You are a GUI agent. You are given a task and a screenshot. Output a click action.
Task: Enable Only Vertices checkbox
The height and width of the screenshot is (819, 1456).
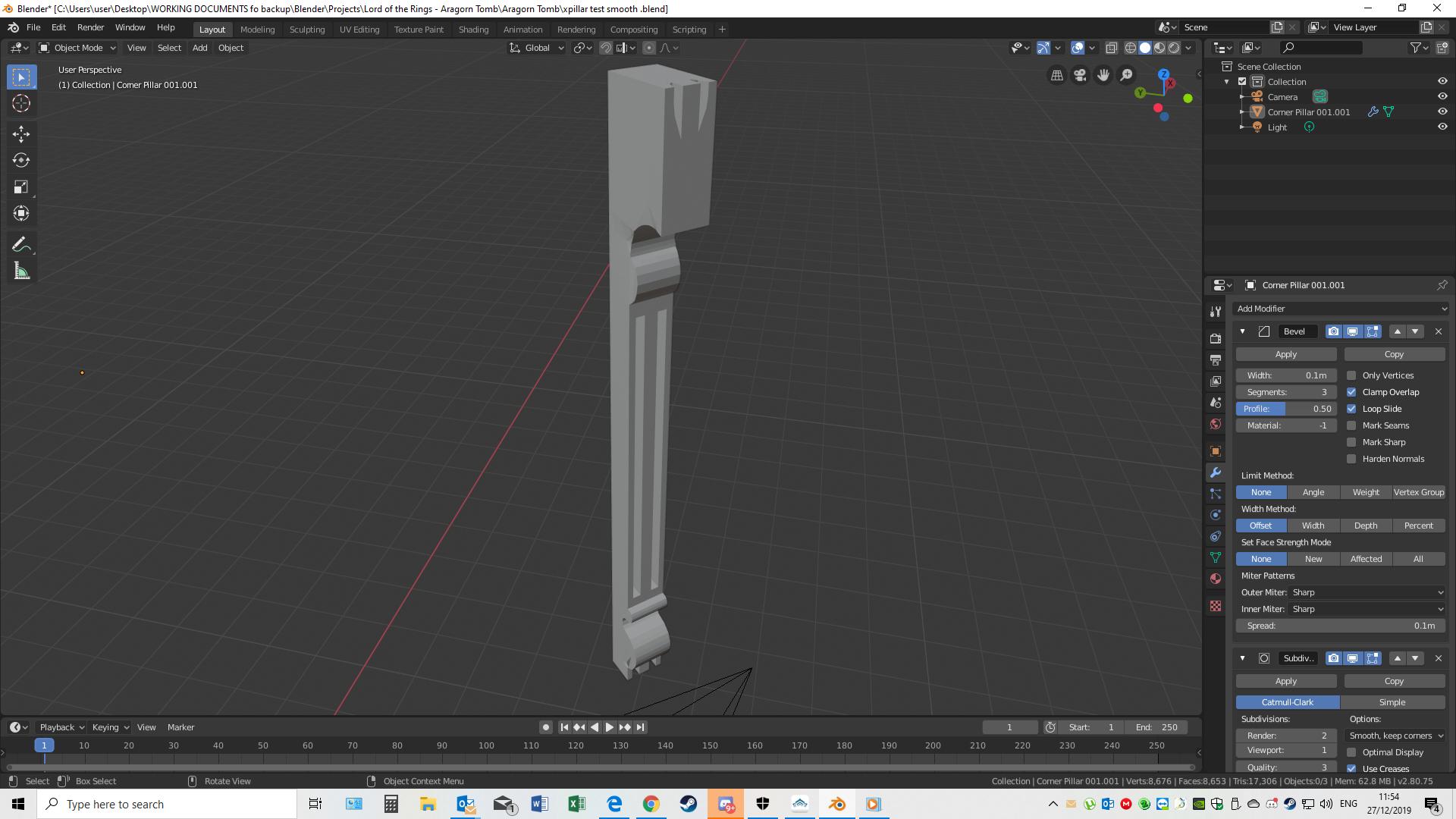click(x=1351, y=375)
